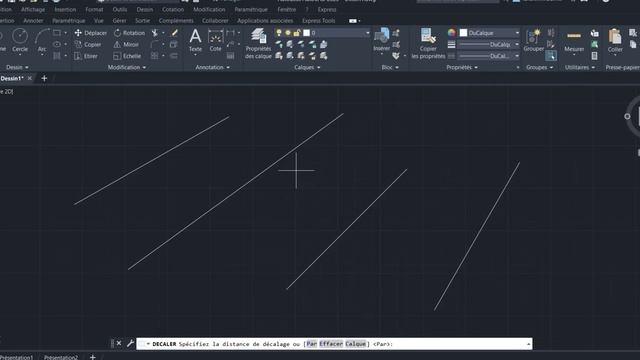Image resolution: width=640 pixels, height=360 pixels.
Task: Click the fillet icon in Modification
Action: pos(155,44)
